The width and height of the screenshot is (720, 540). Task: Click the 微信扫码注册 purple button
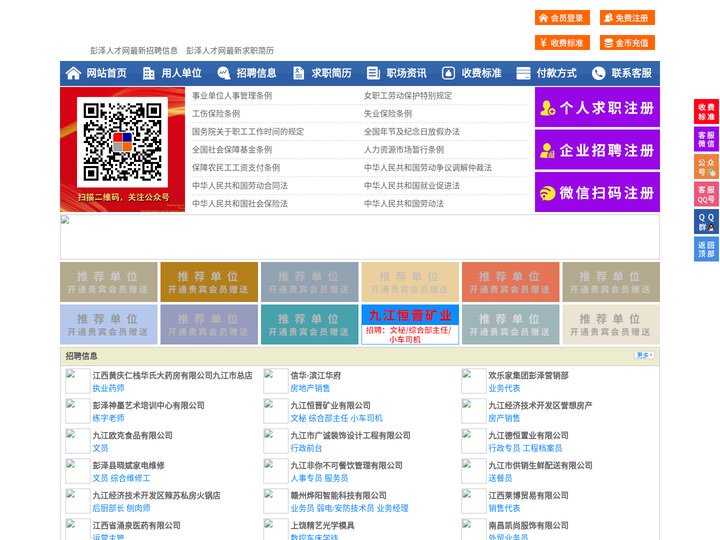[597, 192]
